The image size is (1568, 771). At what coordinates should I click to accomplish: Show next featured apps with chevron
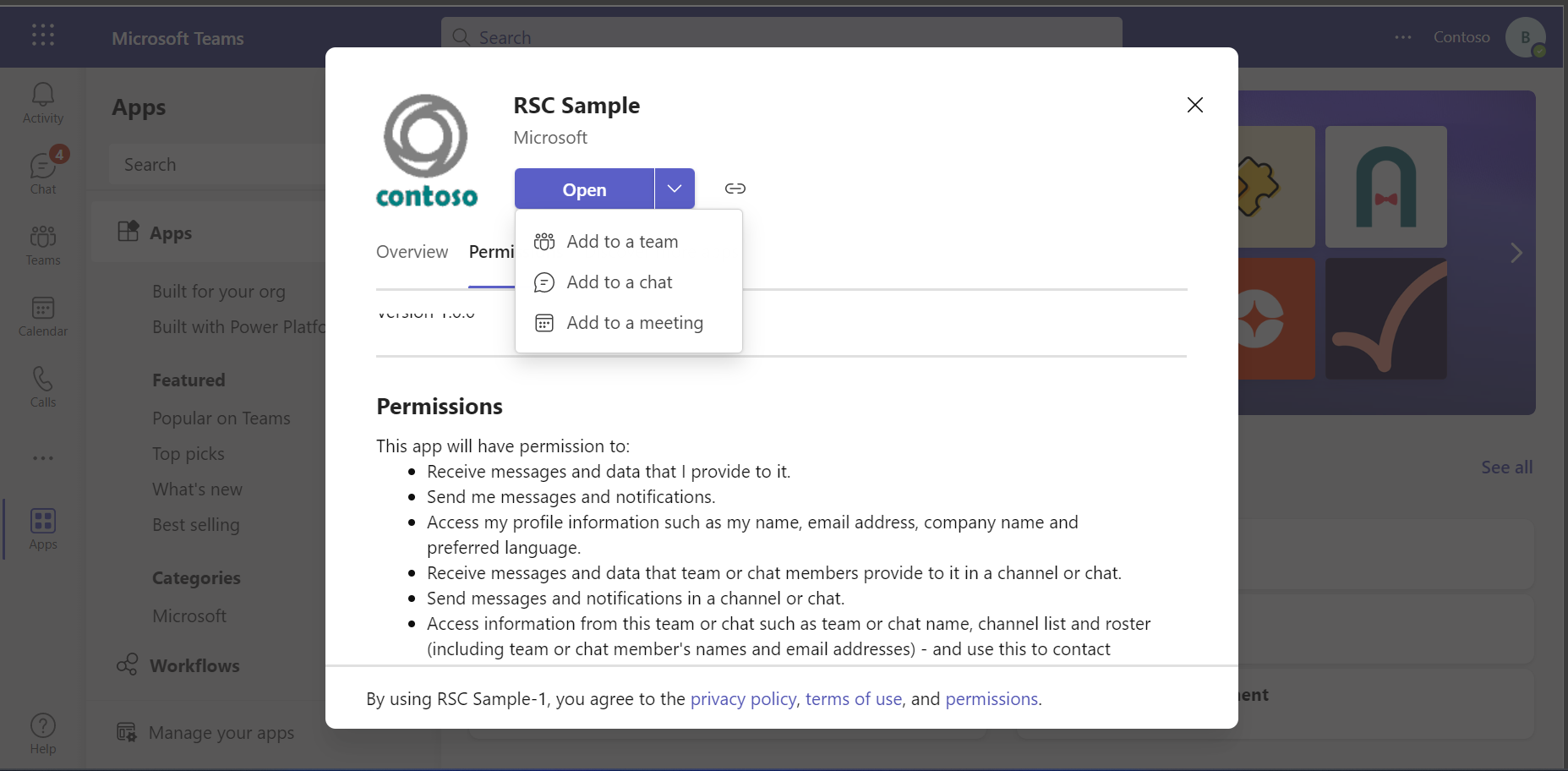pos(1516,253)
